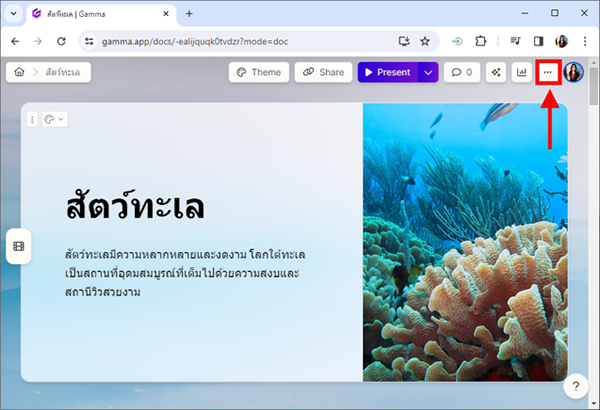Open the card's vertical dots menu

click(32, 119)
